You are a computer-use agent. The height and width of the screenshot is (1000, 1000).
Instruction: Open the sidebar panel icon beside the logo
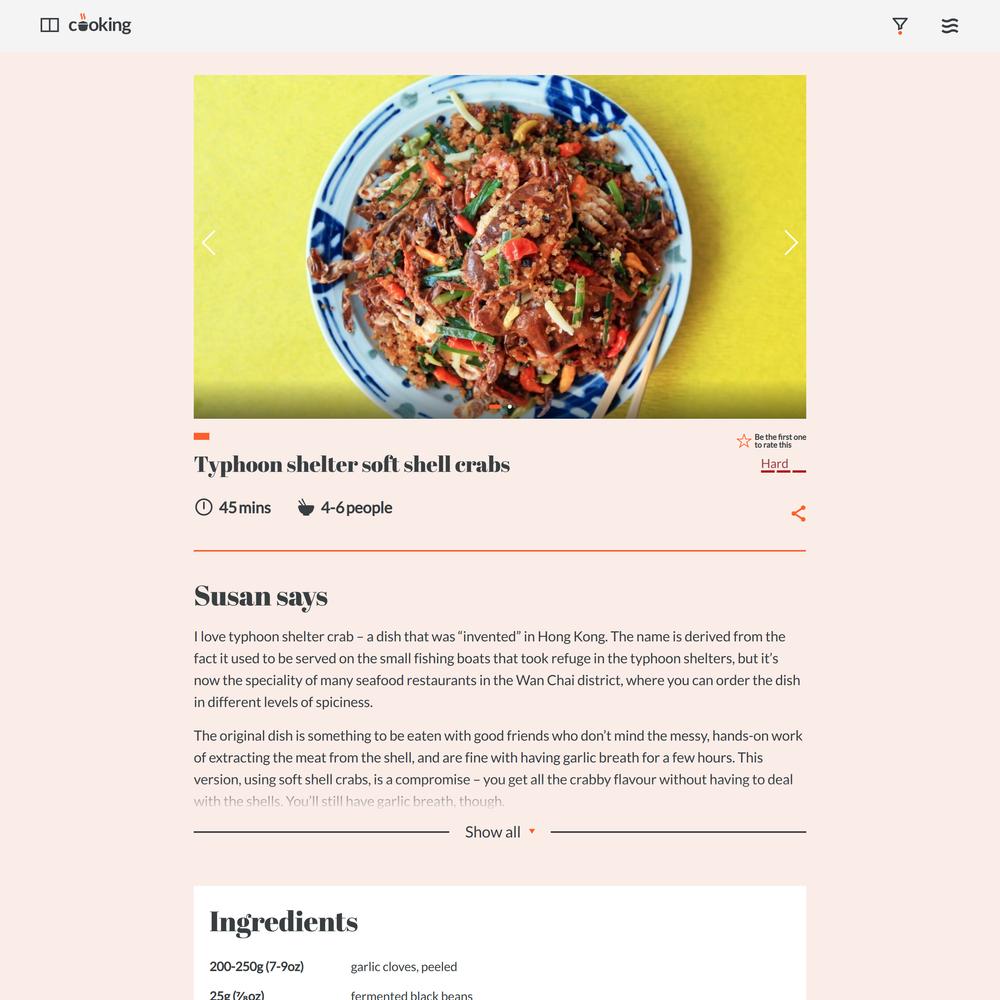[49, 25]
